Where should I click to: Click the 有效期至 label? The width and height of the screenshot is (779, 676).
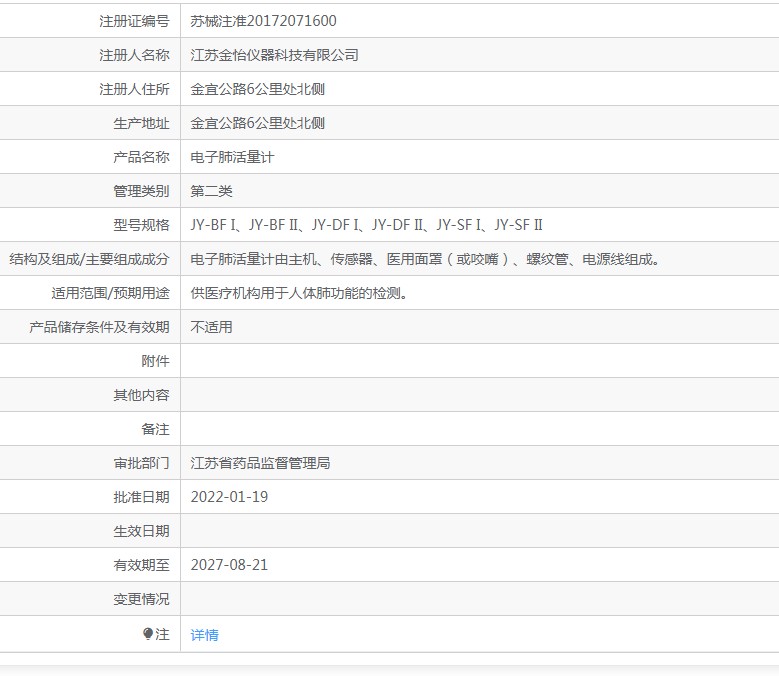click(141, 565)
